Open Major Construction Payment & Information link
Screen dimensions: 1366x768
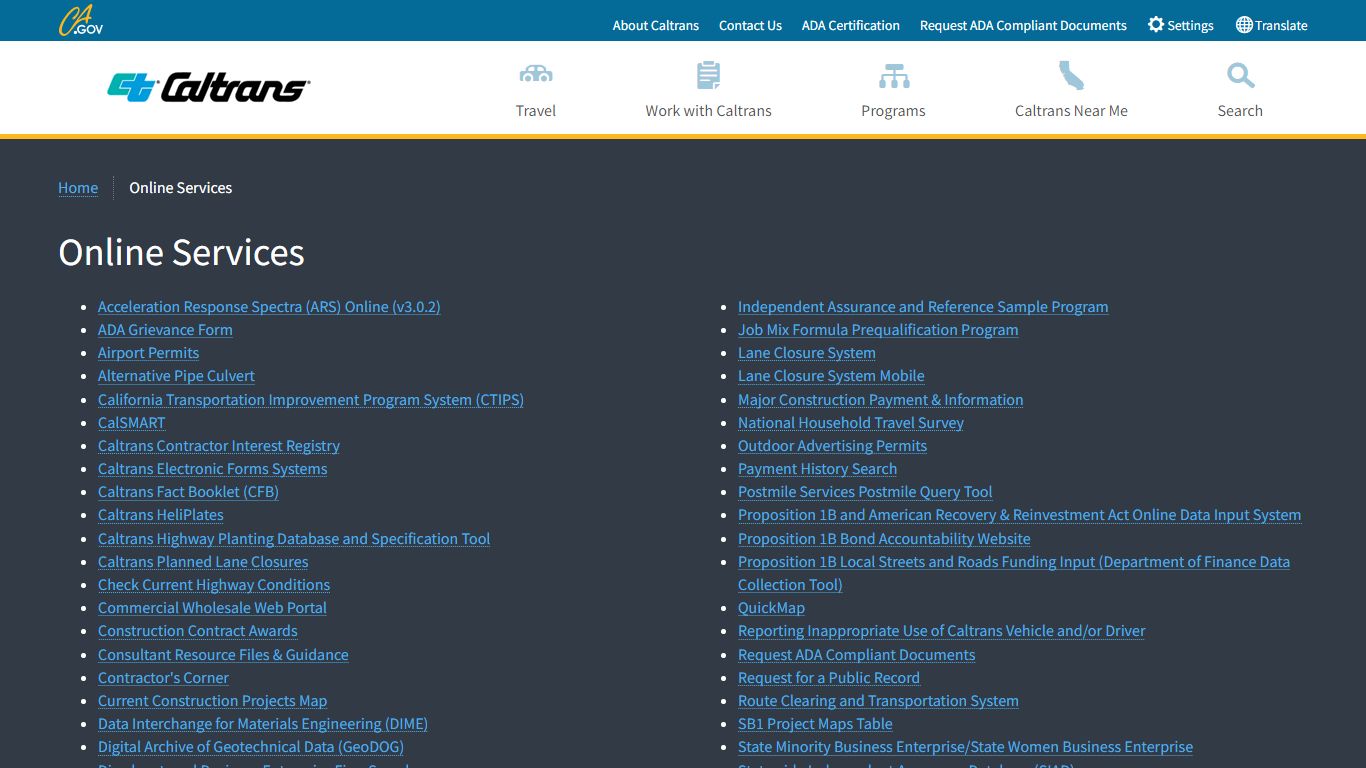[x=881, y=400]
